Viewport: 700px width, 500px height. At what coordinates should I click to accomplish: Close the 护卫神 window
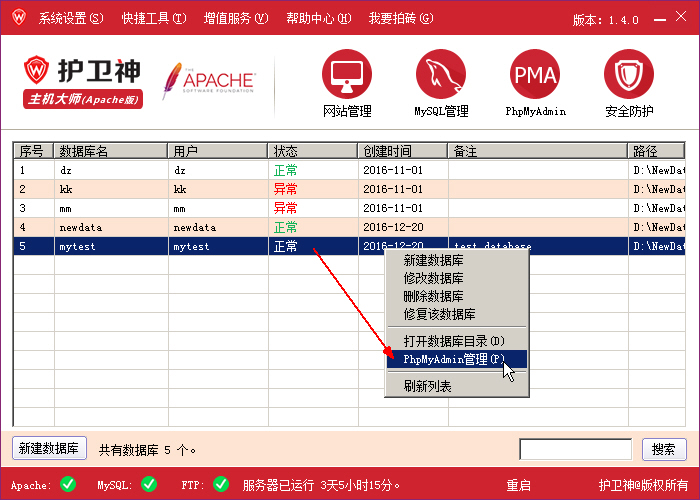(x=681, y=17)
